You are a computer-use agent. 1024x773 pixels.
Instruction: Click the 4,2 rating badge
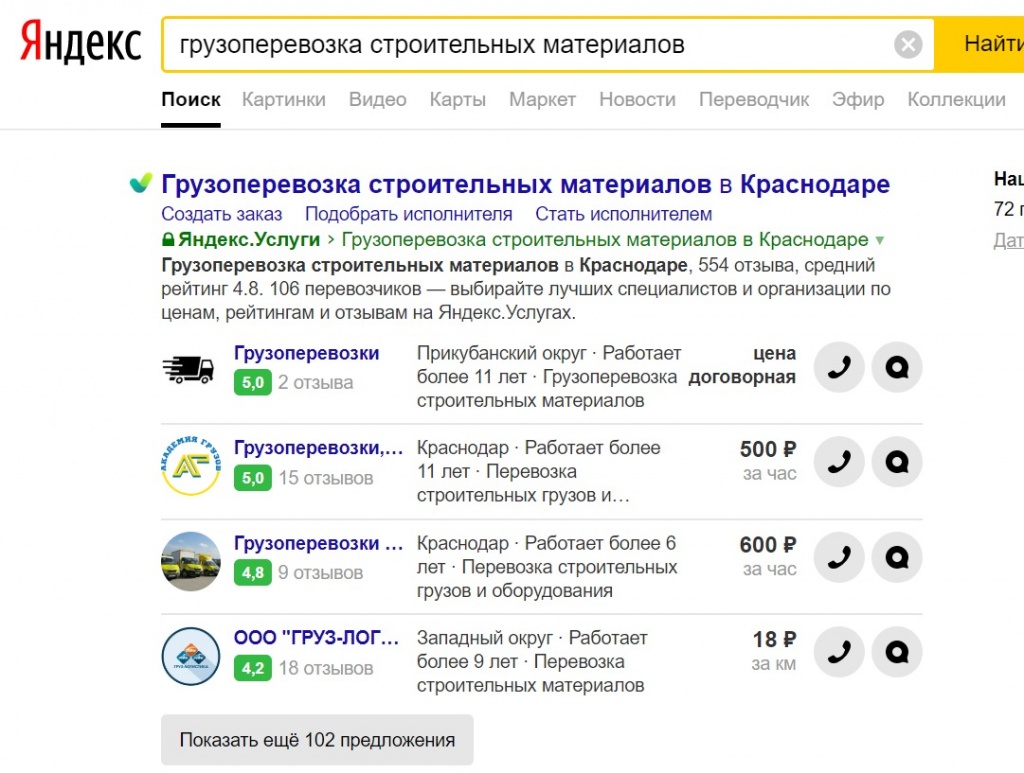coord(253,669)
